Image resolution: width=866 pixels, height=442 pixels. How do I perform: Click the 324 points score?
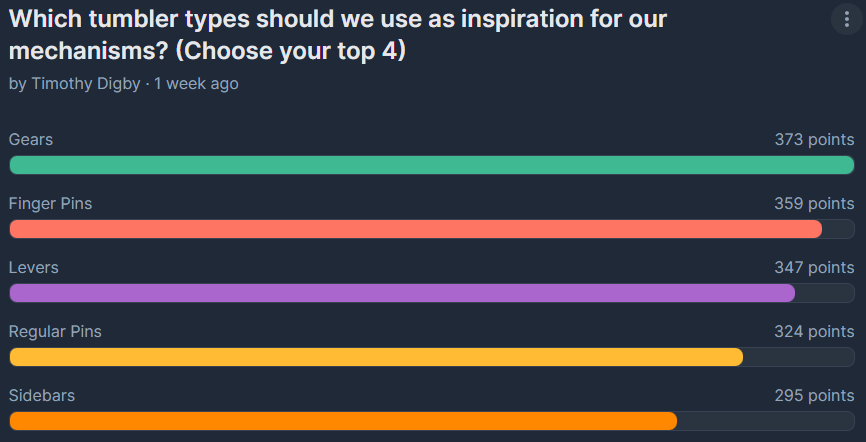point(814,332)
